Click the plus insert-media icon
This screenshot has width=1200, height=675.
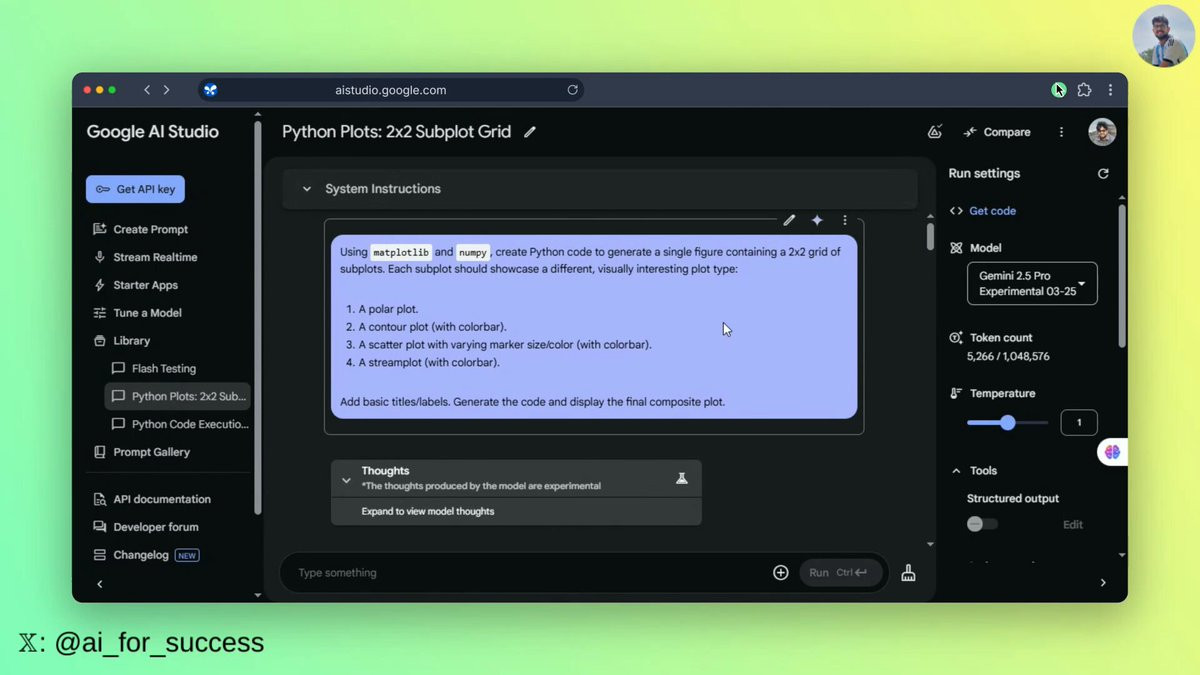(x=781, y=573)
